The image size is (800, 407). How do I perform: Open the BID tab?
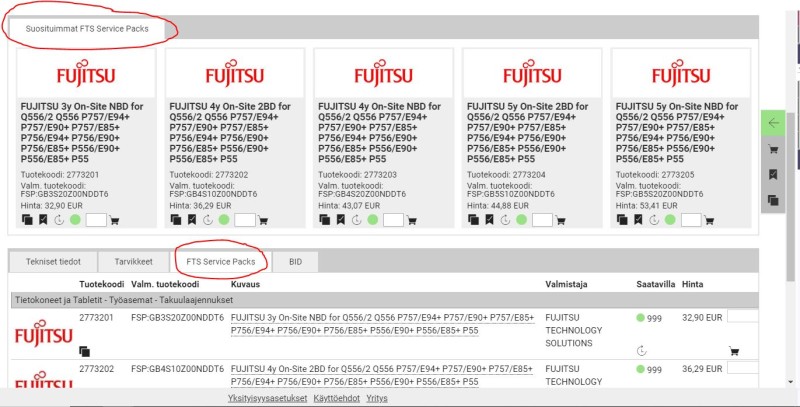[295, 262]
